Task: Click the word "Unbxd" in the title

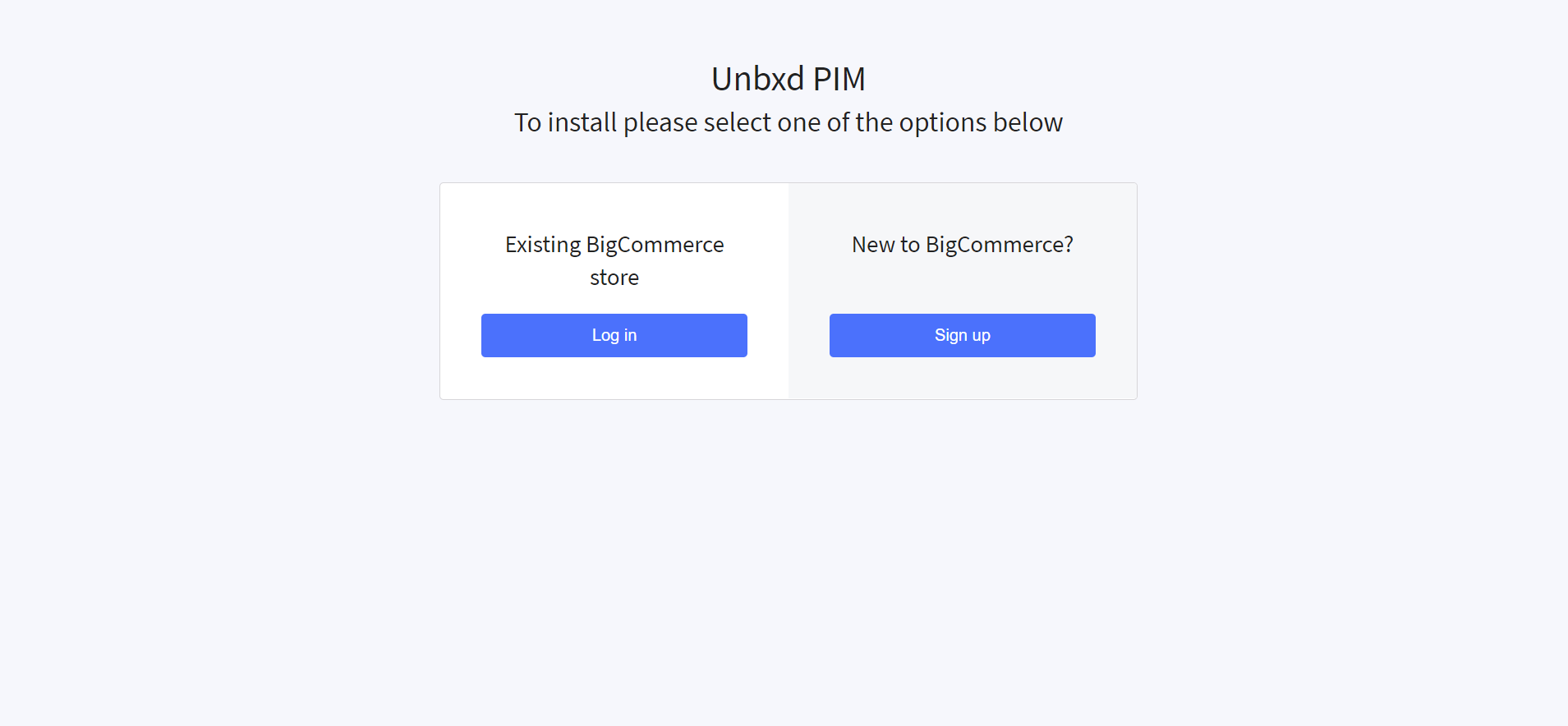Action: tap(757, 79)
